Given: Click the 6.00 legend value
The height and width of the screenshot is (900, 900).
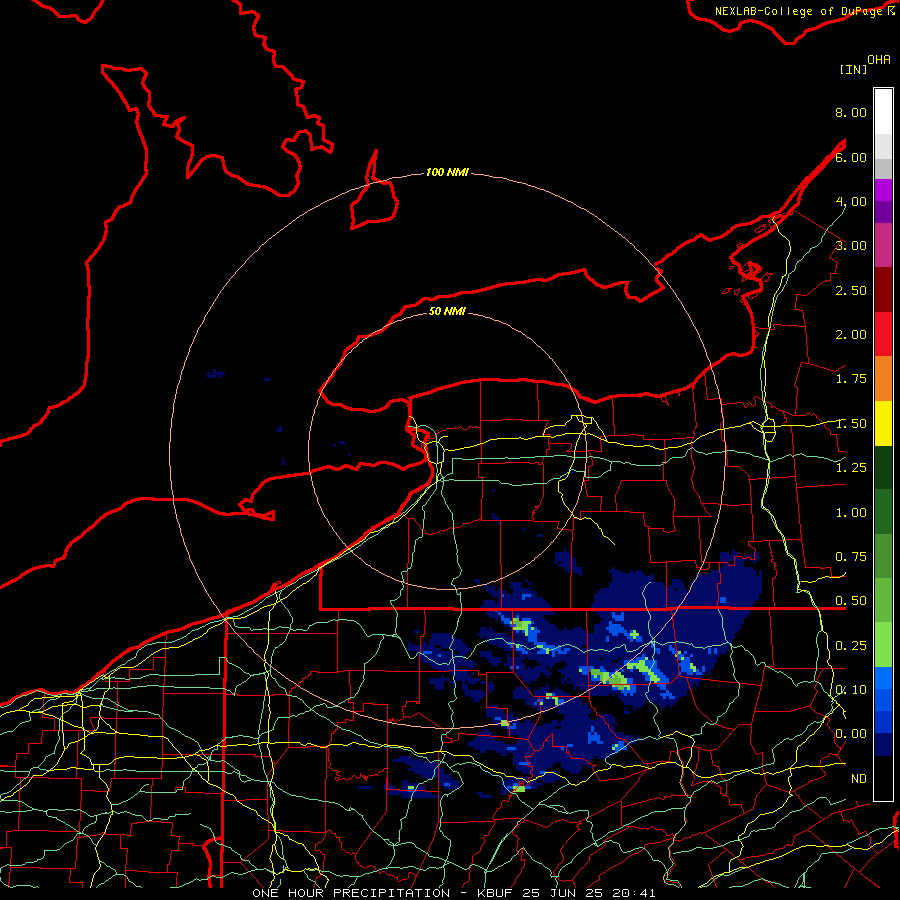Looking at the screenshot, I should click(851, 157).
